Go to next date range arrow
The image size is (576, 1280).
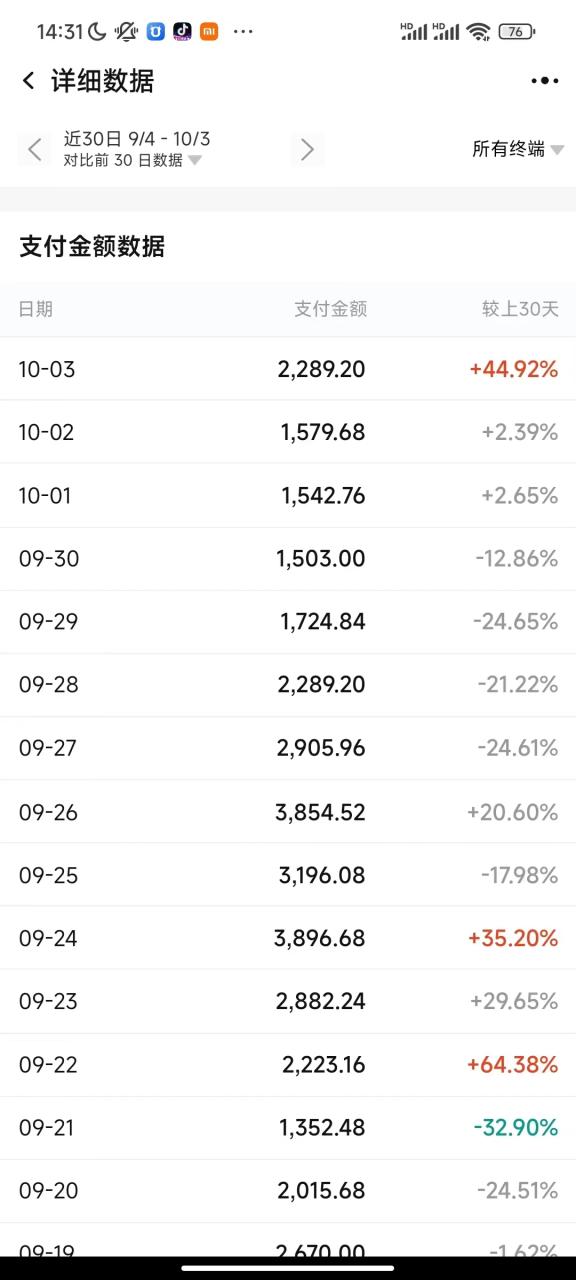tap(307, 150)
